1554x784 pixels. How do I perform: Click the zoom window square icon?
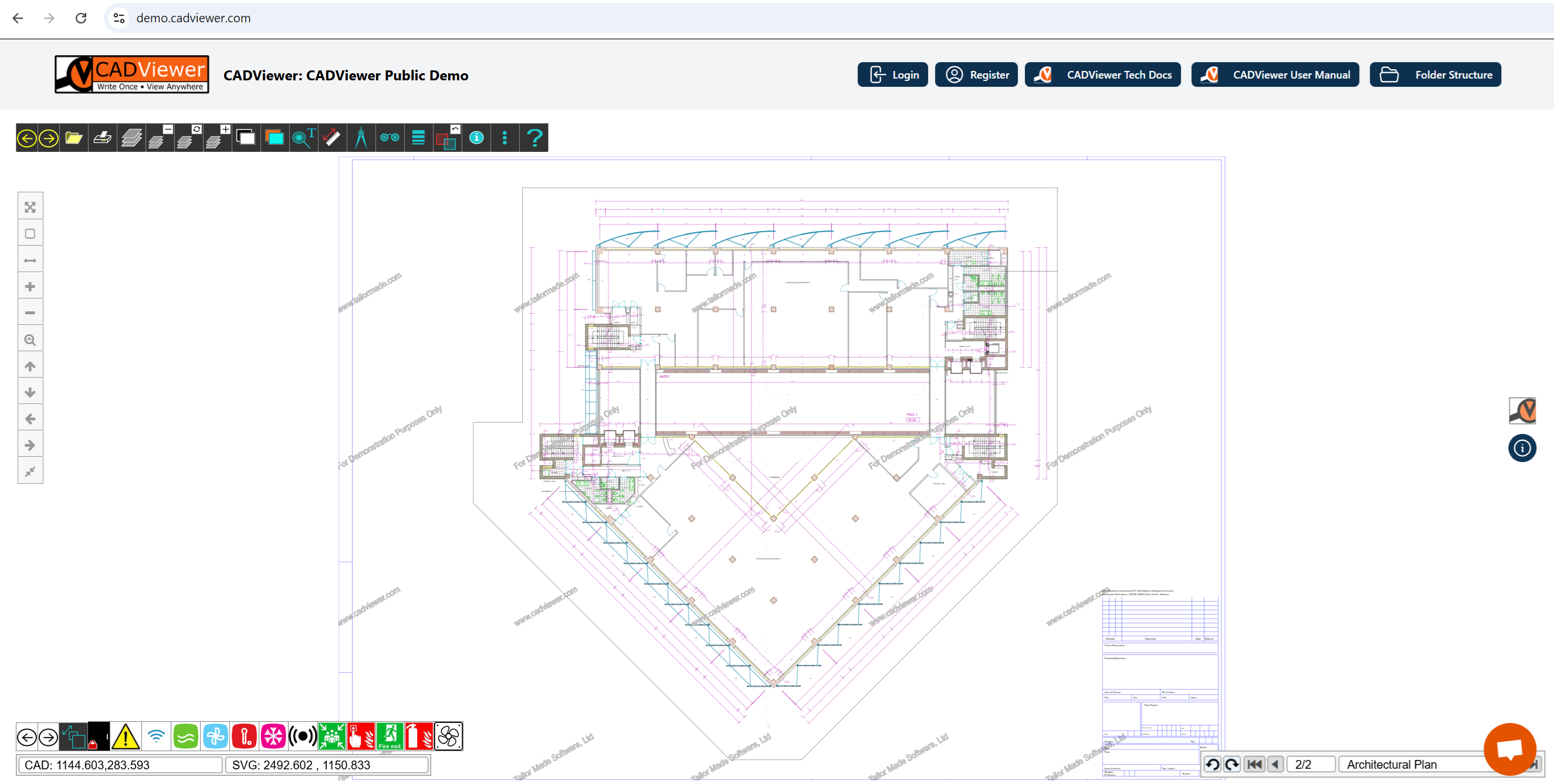click(x=30, y=234)
